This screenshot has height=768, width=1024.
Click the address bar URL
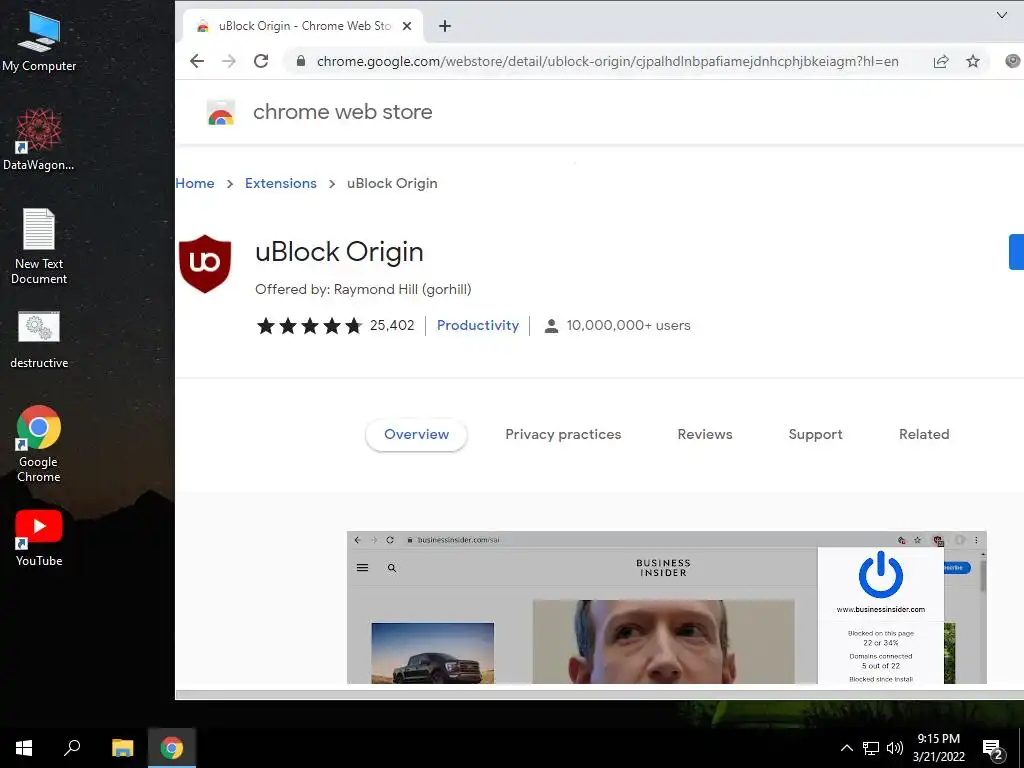click(x=607, y=61)
